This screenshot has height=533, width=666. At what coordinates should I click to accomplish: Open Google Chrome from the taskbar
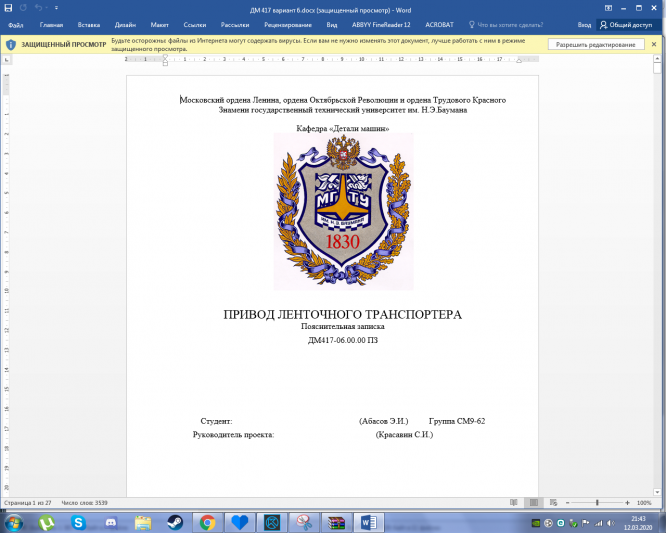(207, 523)
